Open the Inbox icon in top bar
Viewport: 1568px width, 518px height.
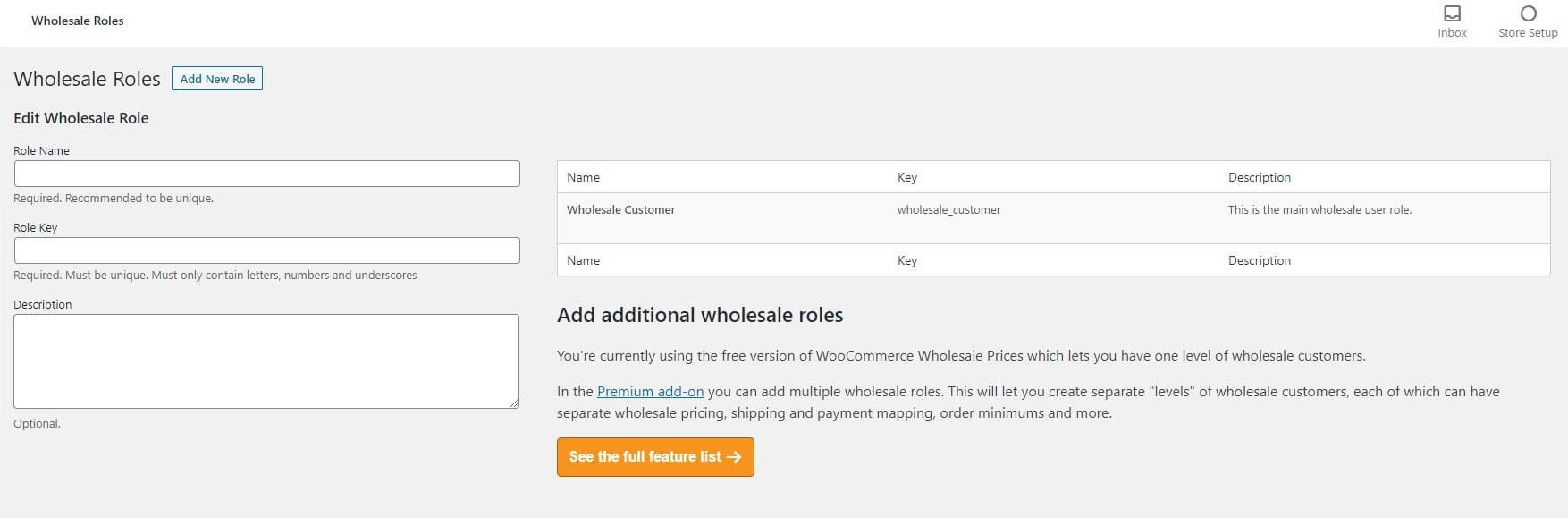click(1452, 14)
